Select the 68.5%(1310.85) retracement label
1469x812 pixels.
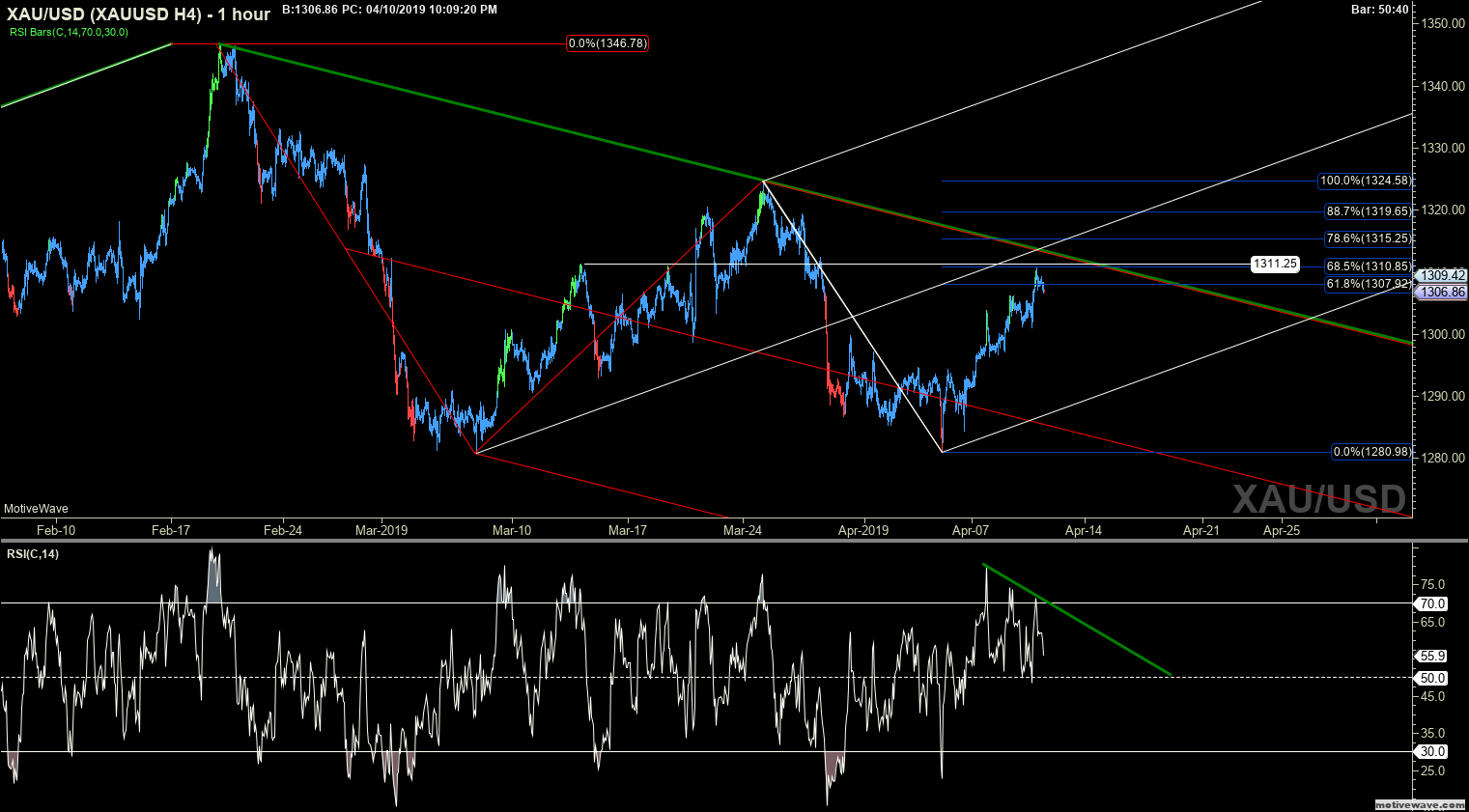[1369, 266]
